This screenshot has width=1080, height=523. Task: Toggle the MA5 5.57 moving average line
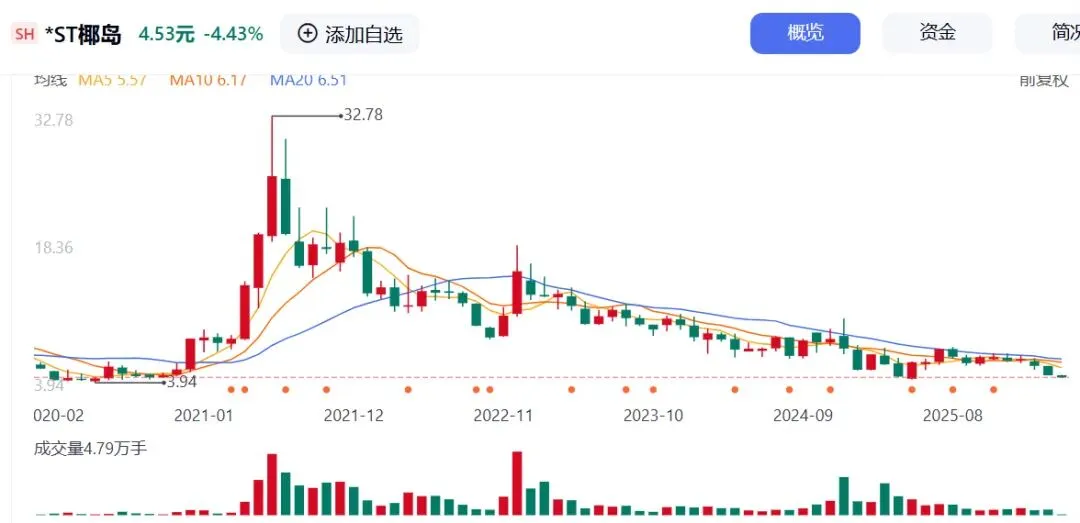112,80
